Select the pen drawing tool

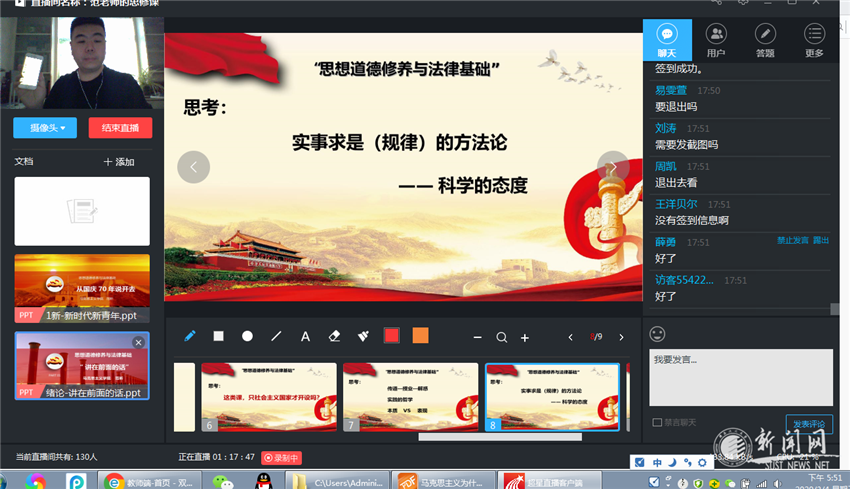[189, 336]
